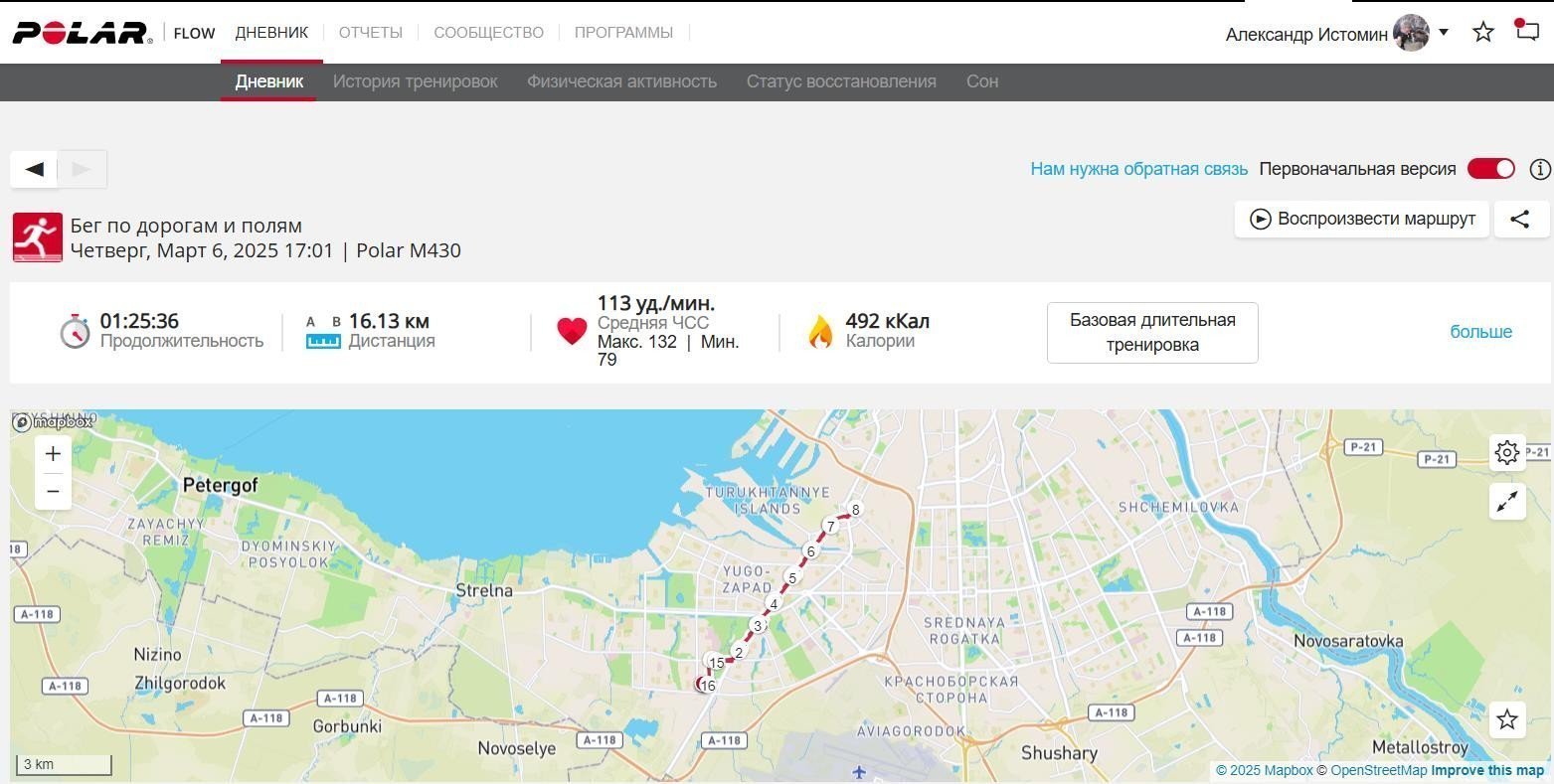Screen dimensions: 1554x784
Task: Click Базовая длительная тренировка button
Action: tap(1152, 333)
